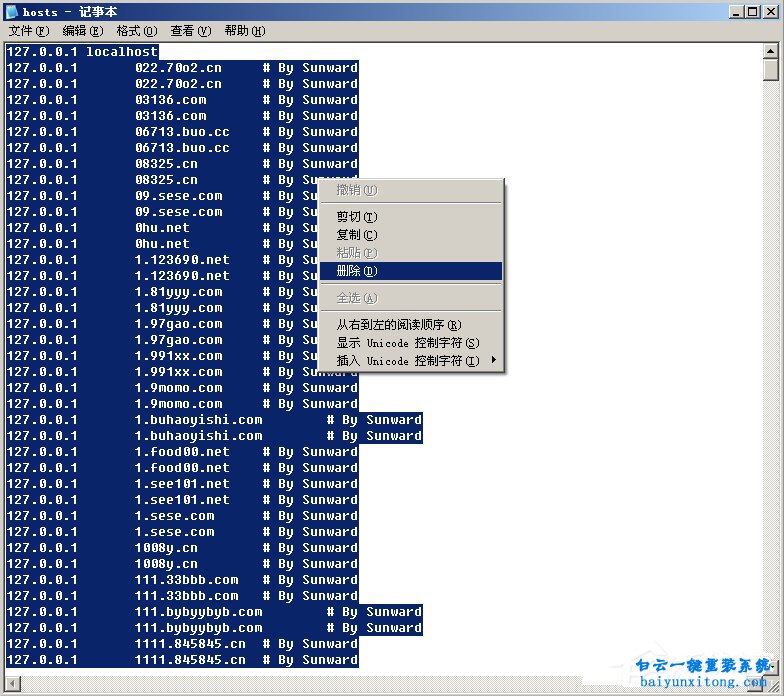Click 删除 in the context menu

coord(357,271)
